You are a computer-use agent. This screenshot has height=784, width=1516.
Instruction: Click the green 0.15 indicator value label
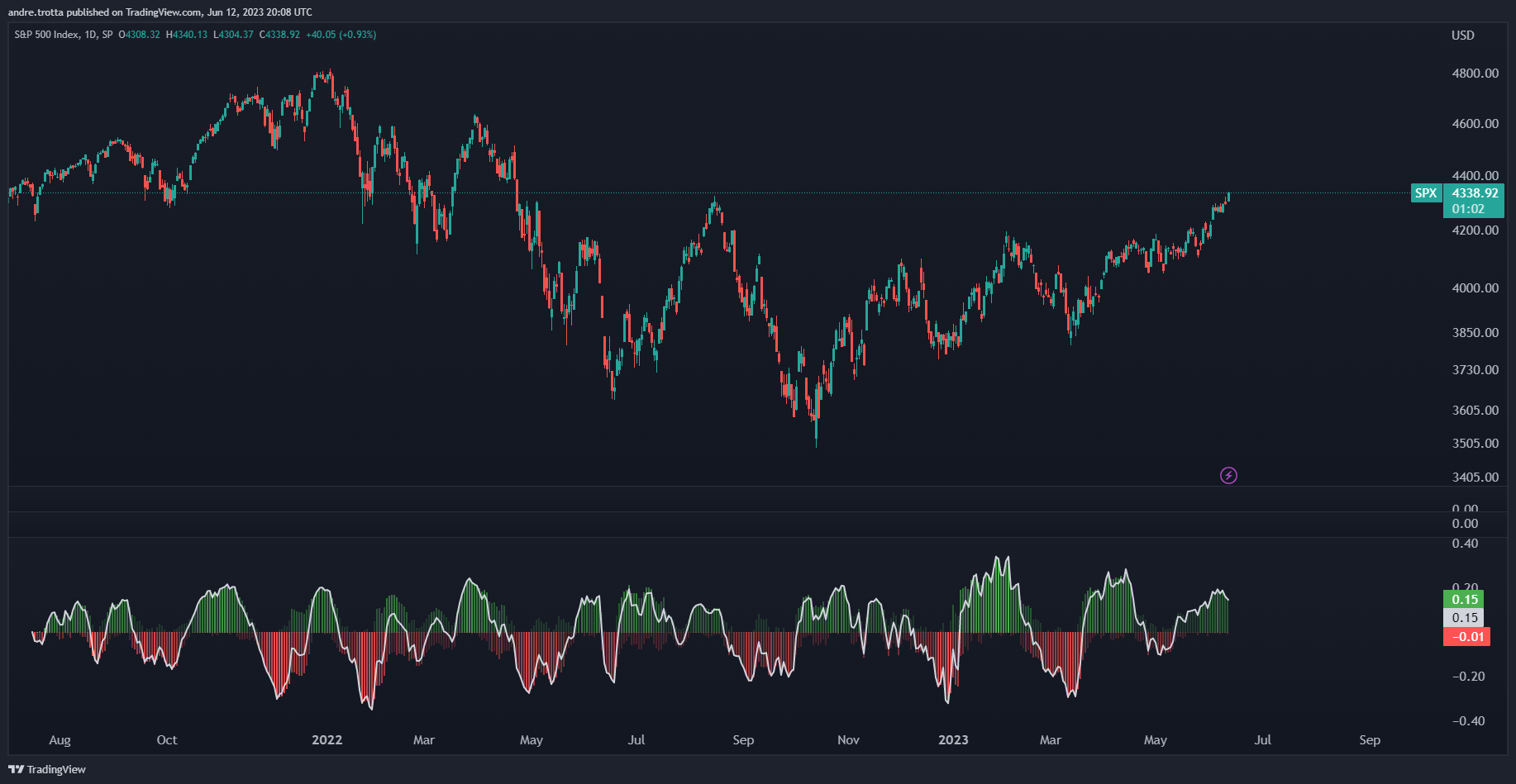pyautogui.click(x=1464, y=599)
